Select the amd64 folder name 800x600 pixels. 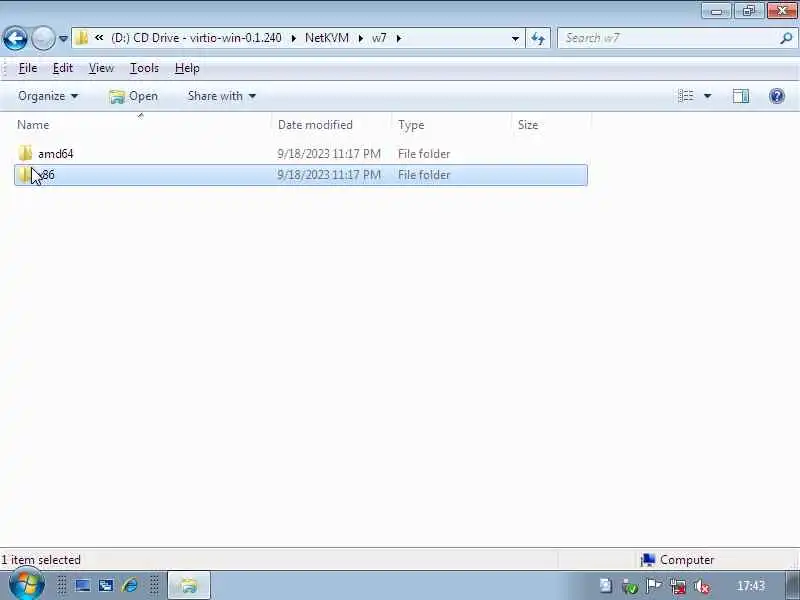click(x=56, y=154)
